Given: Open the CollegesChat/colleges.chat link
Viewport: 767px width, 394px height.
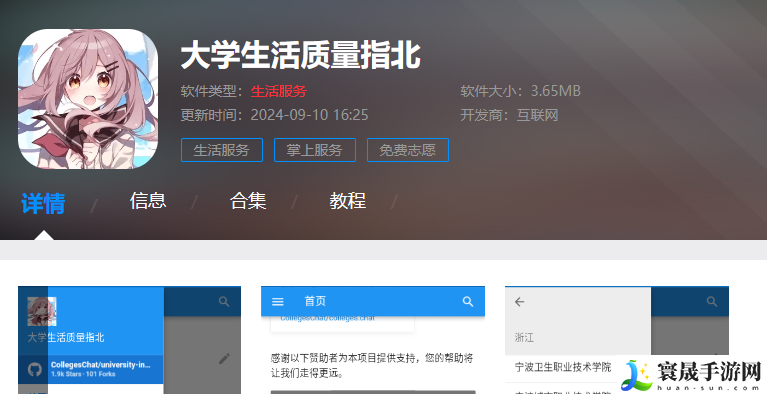Looking at the screenshot, I should tap(327, 318).
